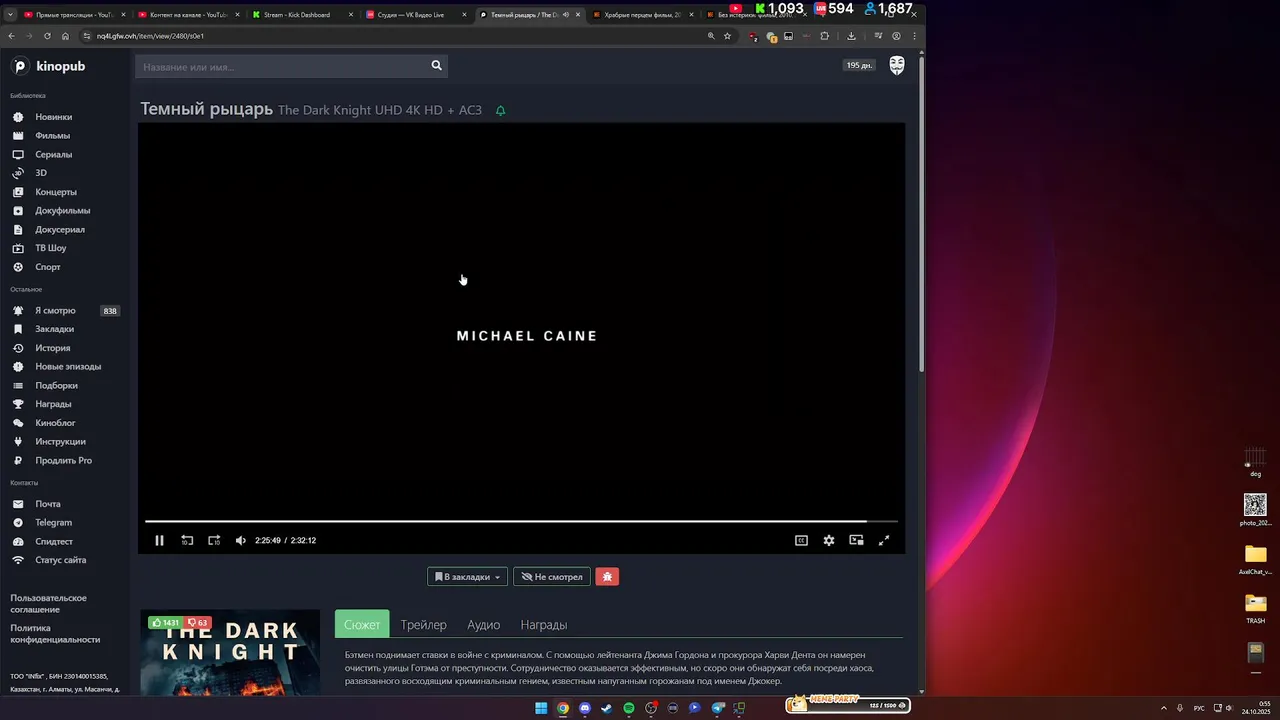Open Политика конфиденциальности link

click(x=55, y=634)
